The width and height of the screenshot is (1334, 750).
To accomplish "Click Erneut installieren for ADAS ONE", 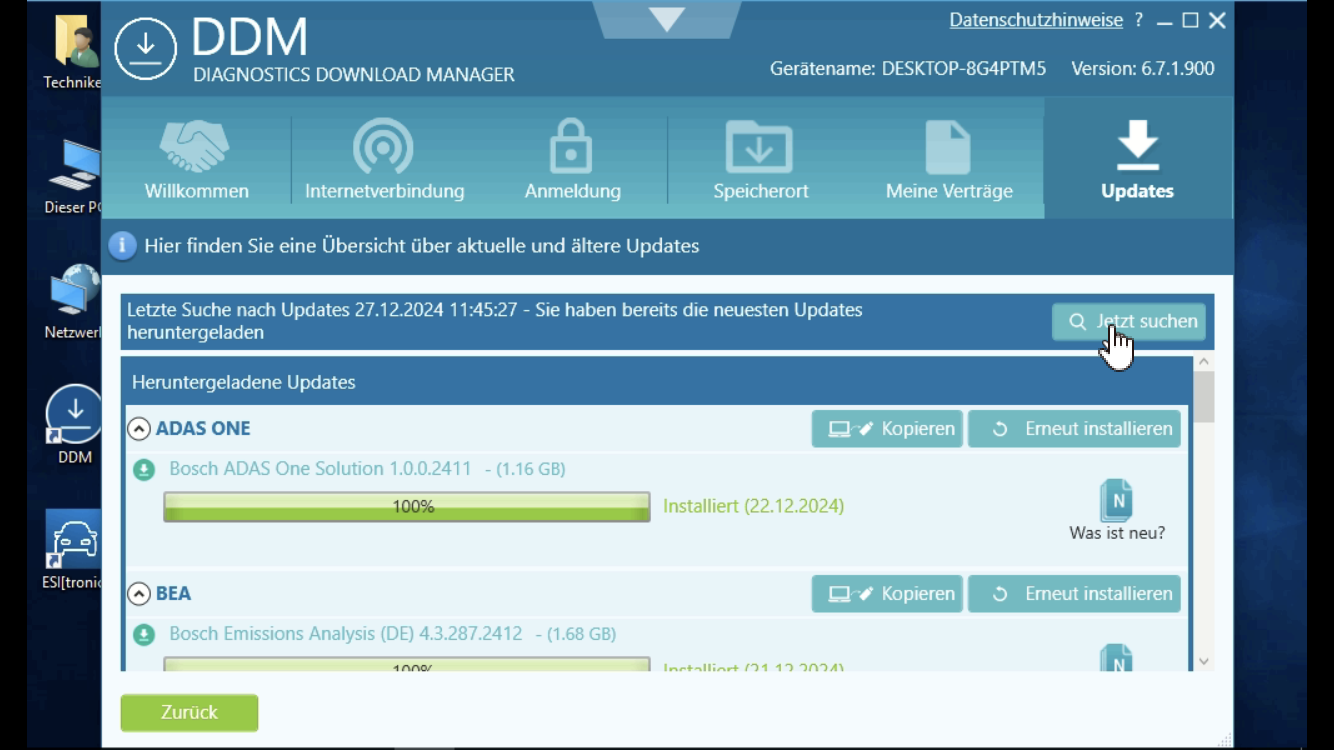I will tap(1074, 429).
